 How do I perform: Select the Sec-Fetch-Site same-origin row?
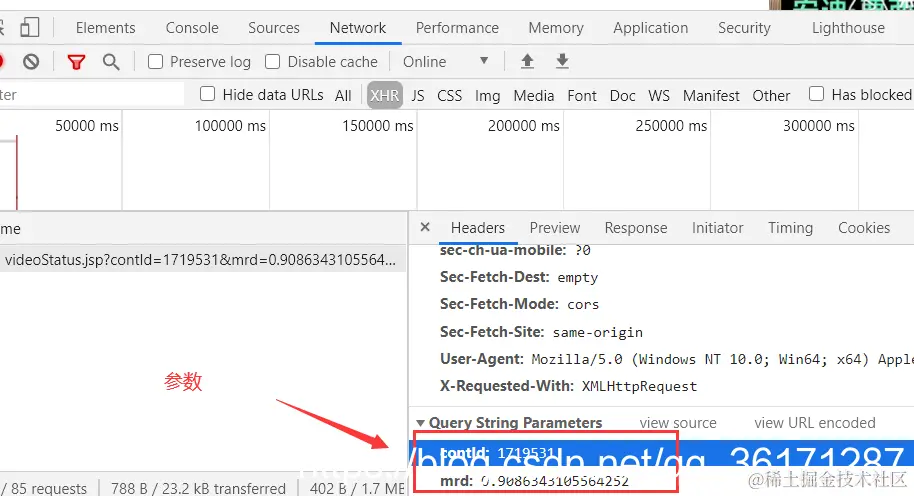coord(541,332)
